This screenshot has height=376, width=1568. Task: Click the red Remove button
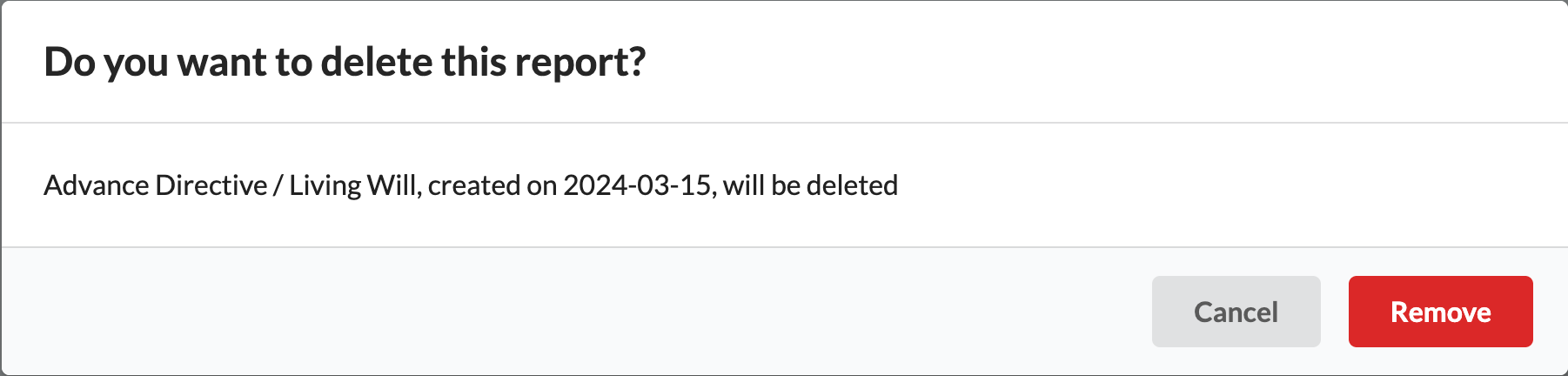coord(1440,312)
